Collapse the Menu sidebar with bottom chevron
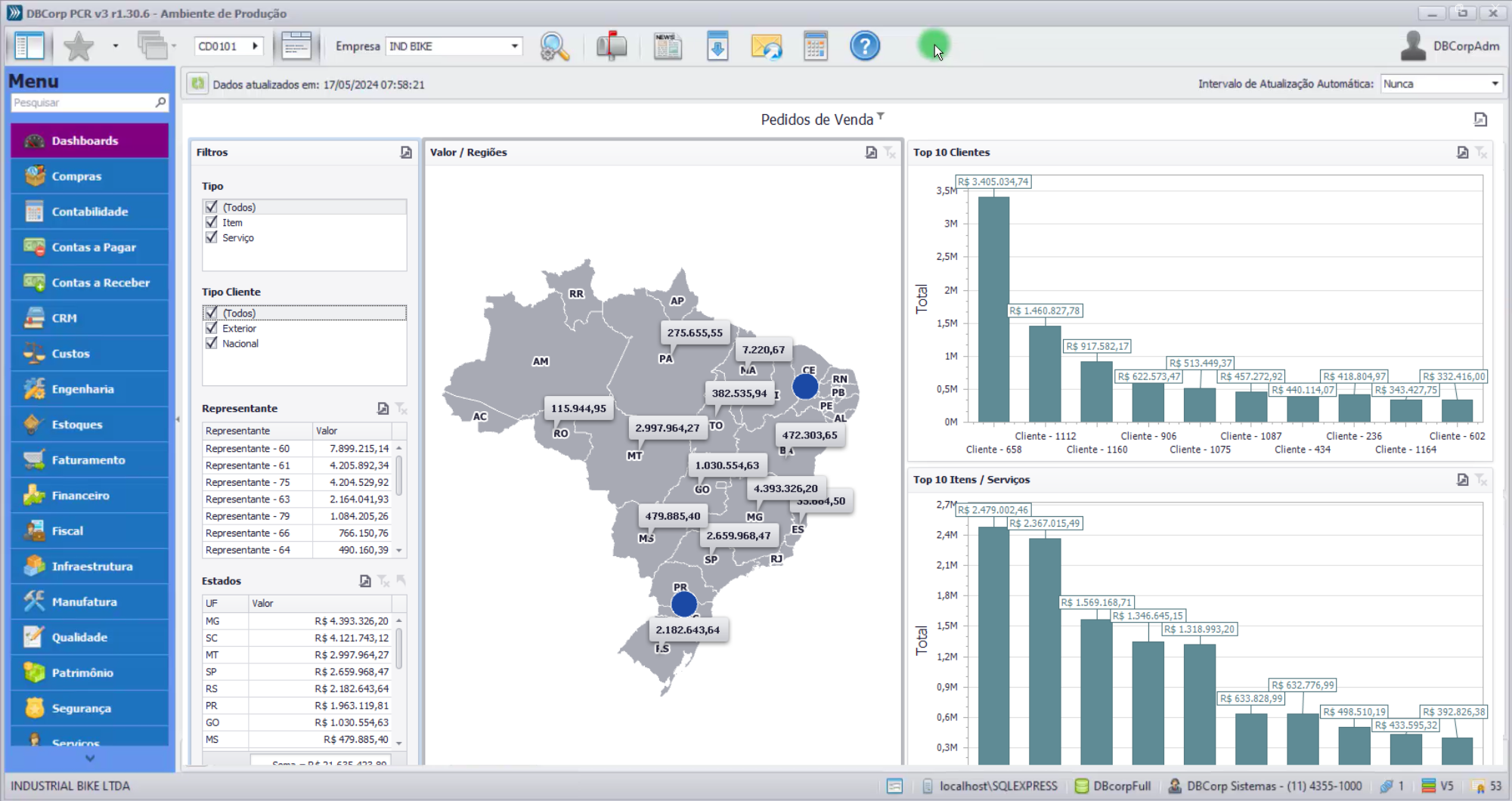The width and height of the screenshot is (1512, 801). 89,756
